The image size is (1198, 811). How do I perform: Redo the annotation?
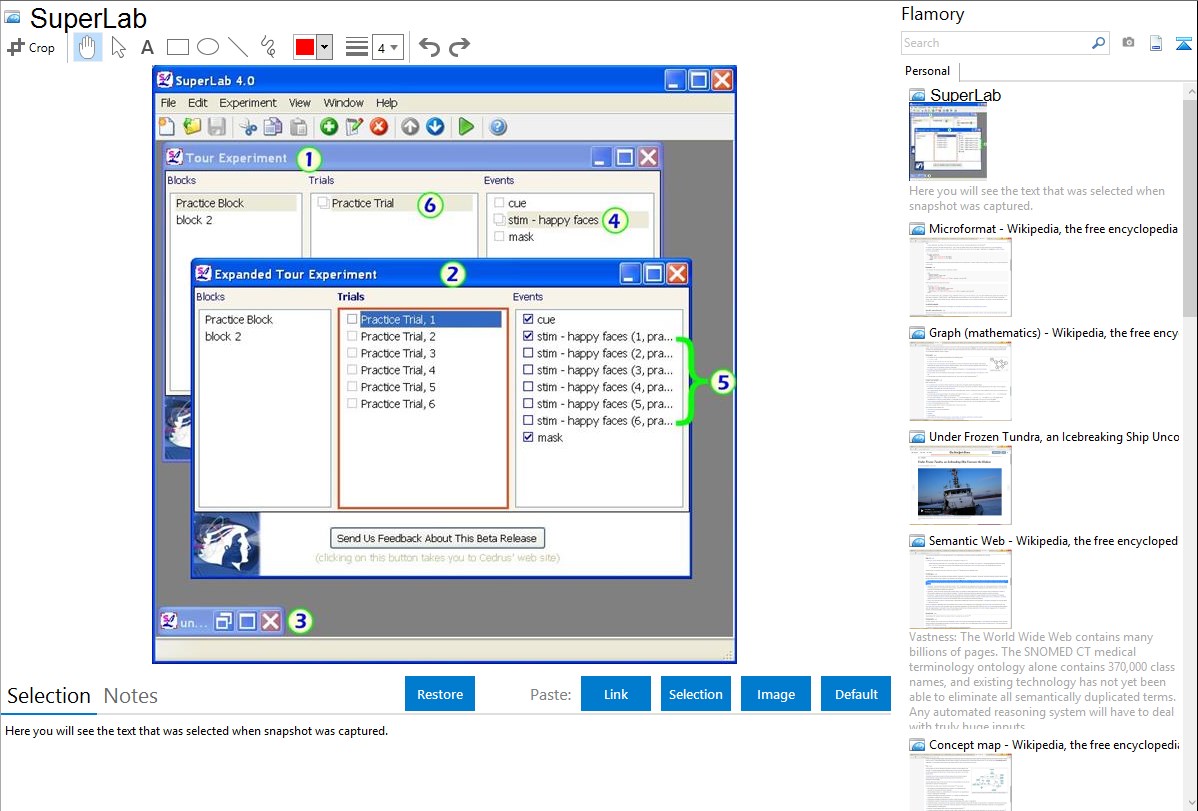click(459, 47)
